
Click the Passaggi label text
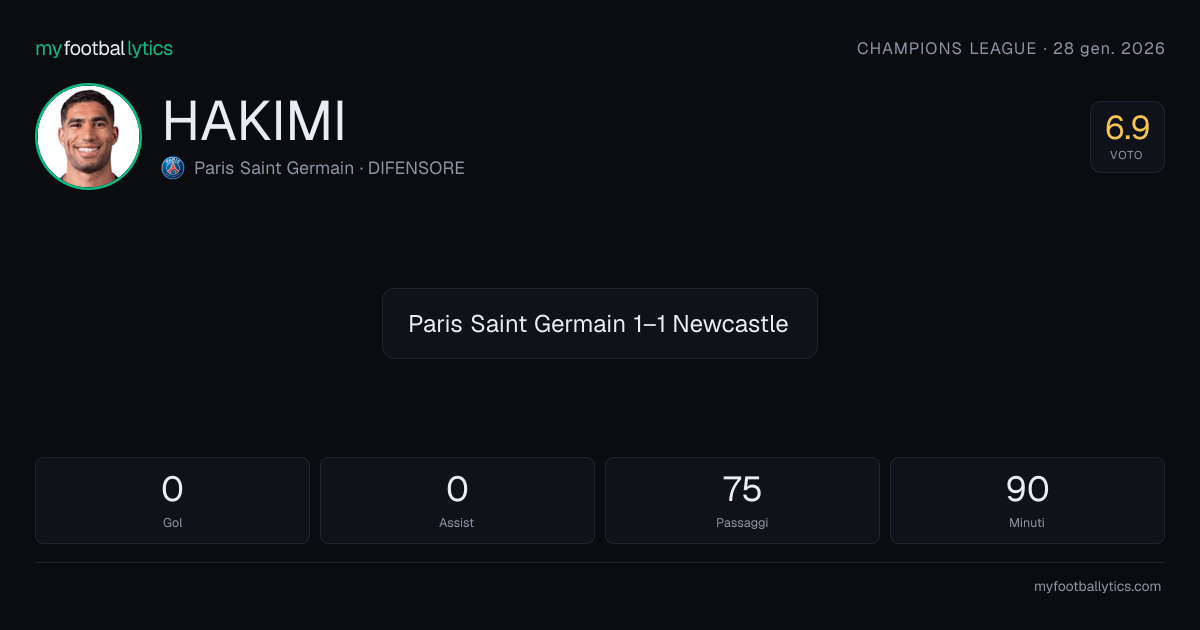coord(742,522)
